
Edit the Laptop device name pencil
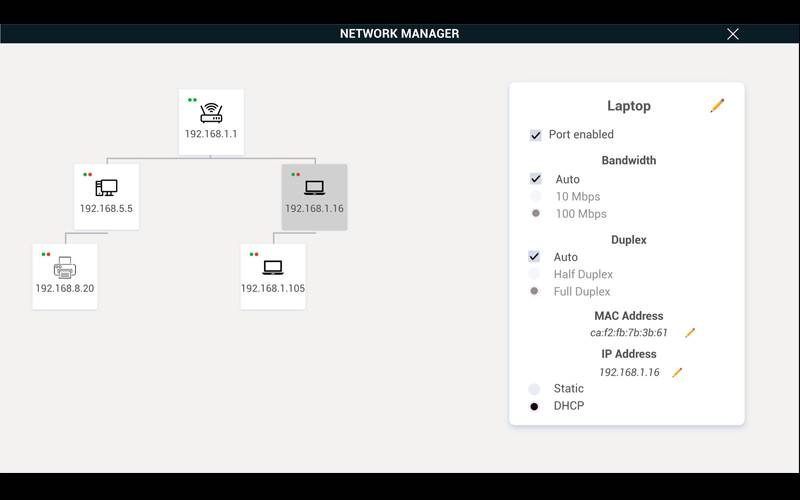pyautogui.click(x=717, y=106)
